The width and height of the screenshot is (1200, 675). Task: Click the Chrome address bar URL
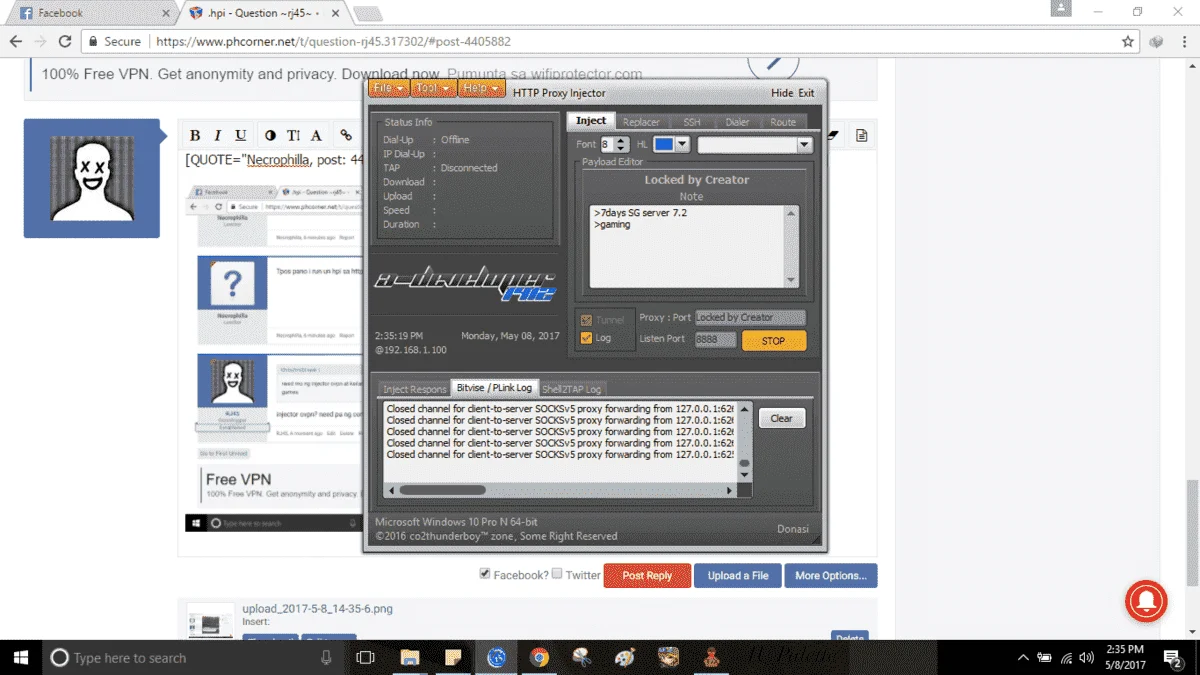[333, 42]
